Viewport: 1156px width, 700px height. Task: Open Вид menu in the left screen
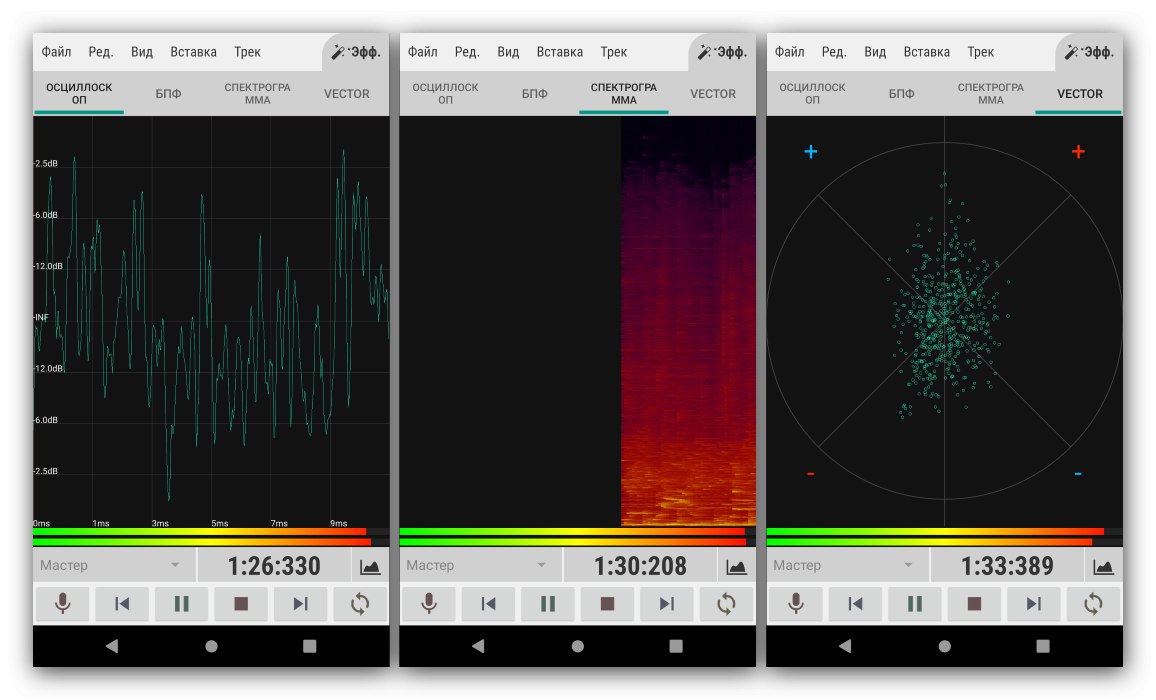142,52
